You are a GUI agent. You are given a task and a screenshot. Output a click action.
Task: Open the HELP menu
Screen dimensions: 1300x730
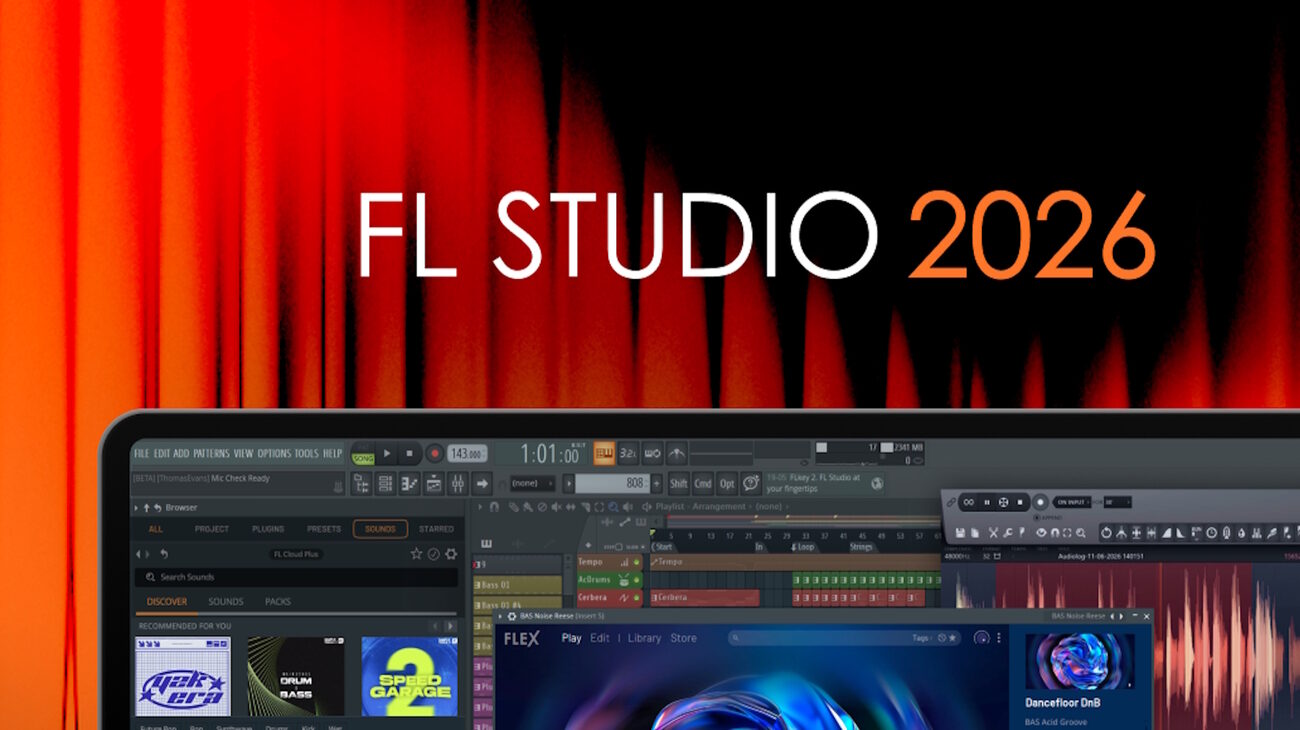(x=332, y=454)
